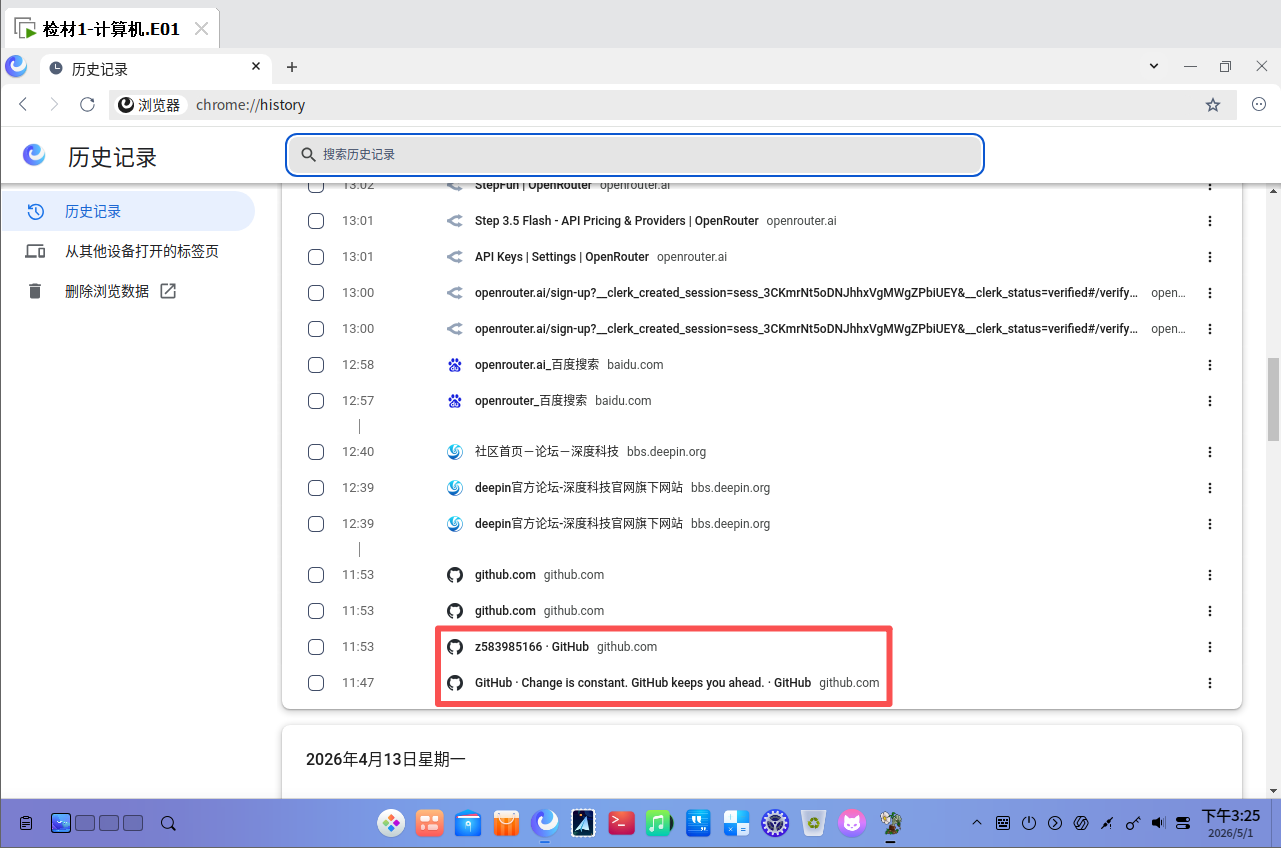1281x848 pixels.
Task: Open a new browser tab
Action: pos(292,67)
